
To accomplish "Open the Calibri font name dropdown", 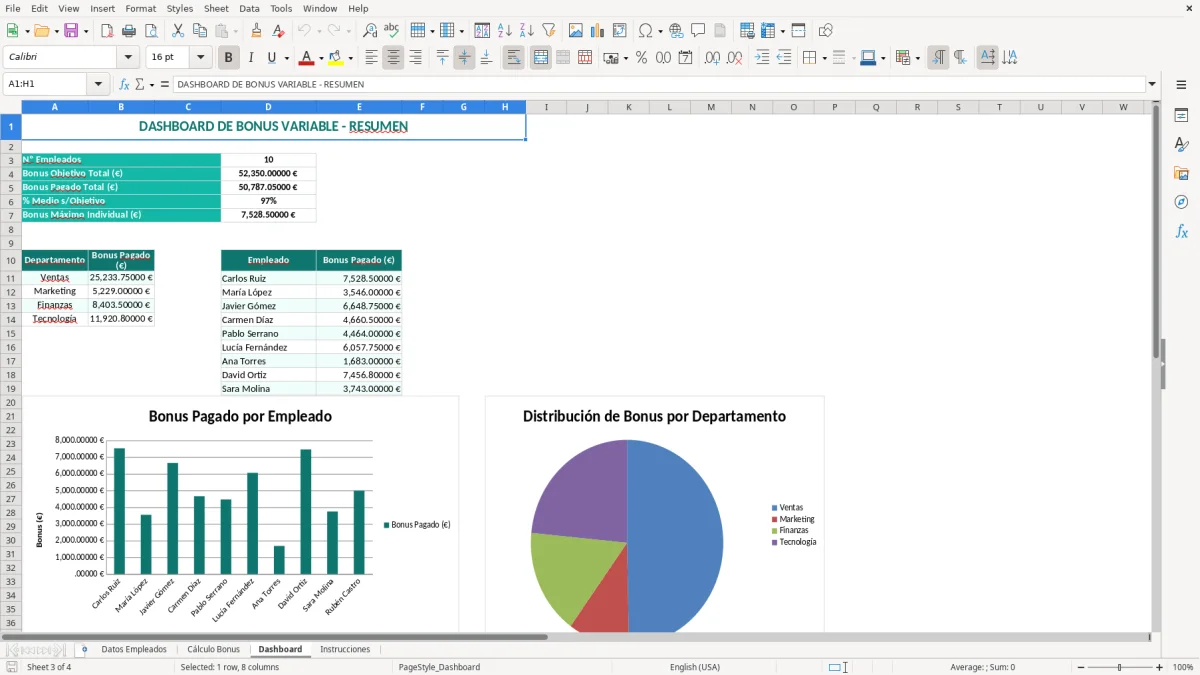I will [x=127, y=58].
